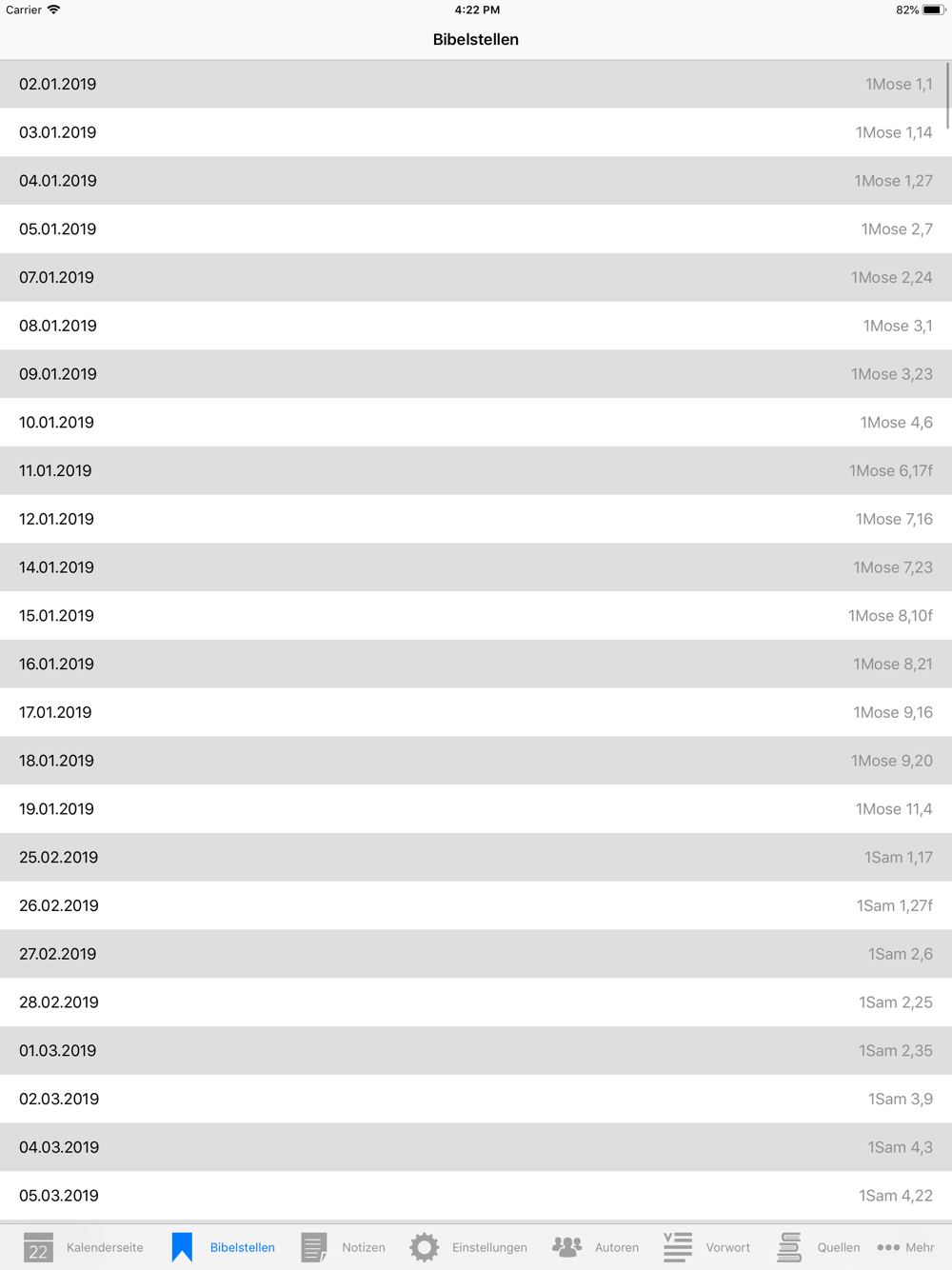
Task: Select entry 07.01.2019 1Mose 2,24
Action: coord(476,277)
